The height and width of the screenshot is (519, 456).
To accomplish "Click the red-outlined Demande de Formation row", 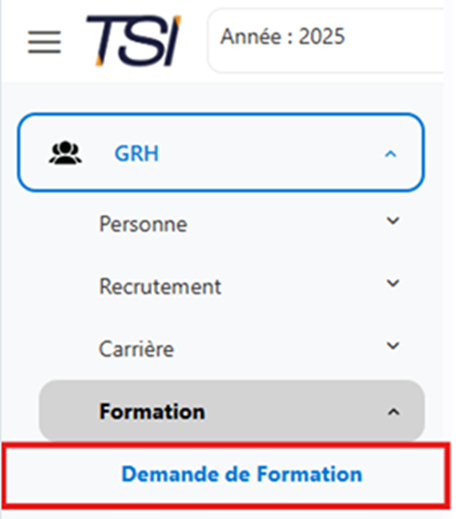I will pos(225,476).
